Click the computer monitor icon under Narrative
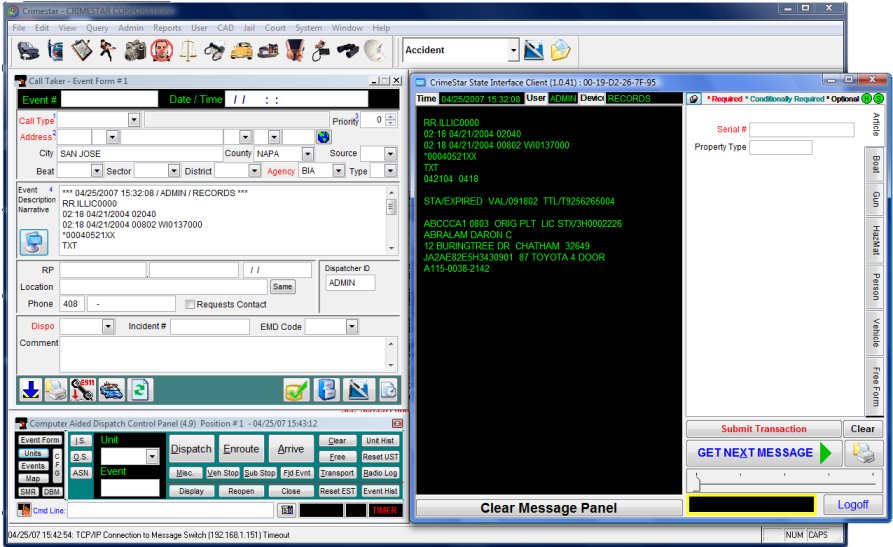893x547 pixels. pos(34,242)
